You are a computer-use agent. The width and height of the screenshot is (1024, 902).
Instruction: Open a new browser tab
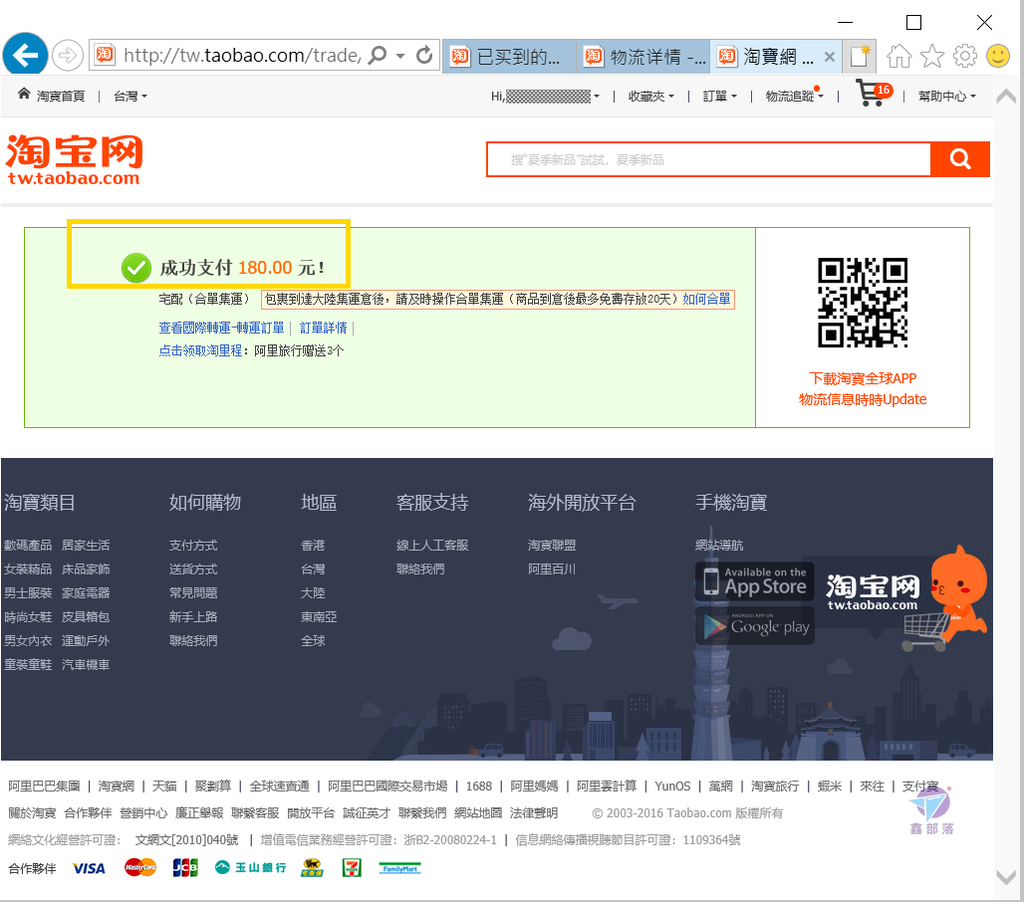tap(859, 57)
